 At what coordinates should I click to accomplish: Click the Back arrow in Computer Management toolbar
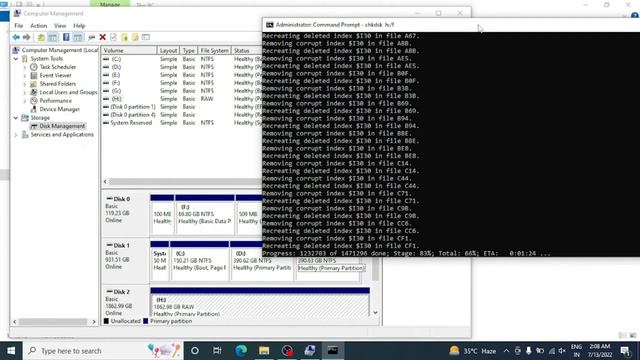(16, 37)
